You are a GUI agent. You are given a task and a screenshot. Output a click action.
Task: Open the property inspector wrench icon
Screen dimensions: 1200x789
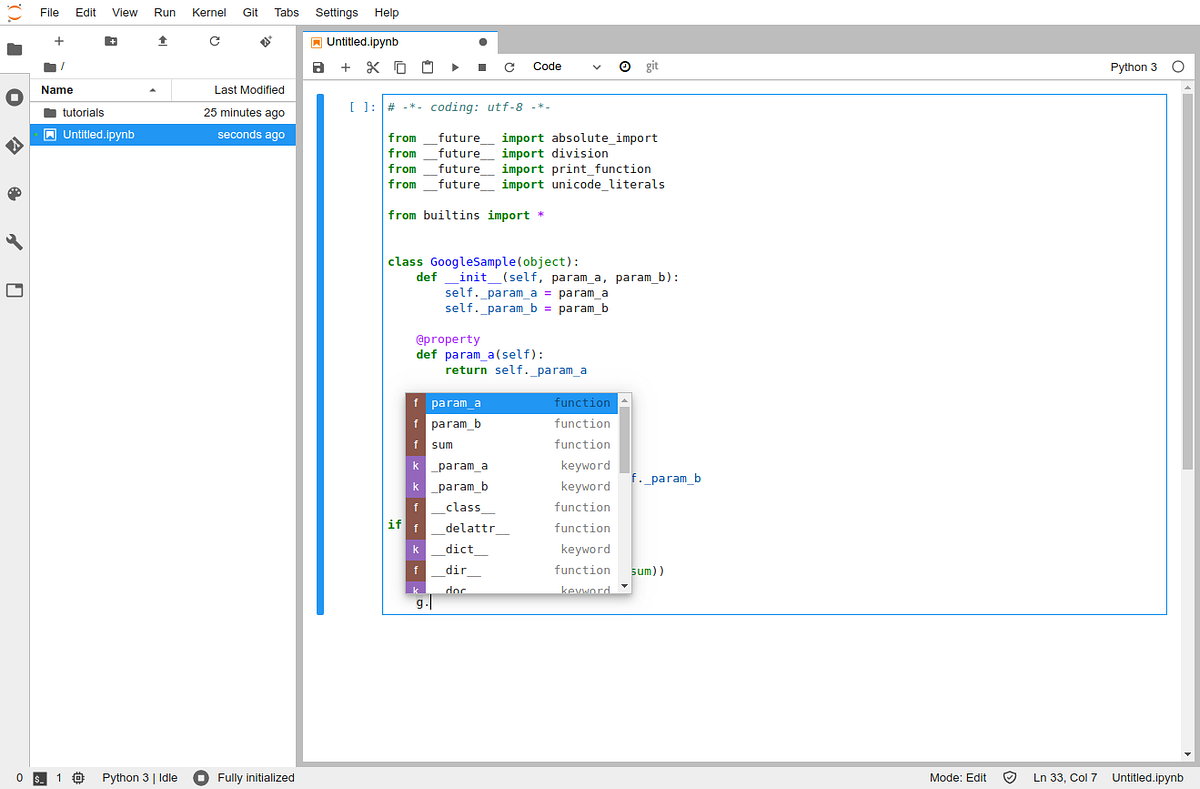(14, 241)
